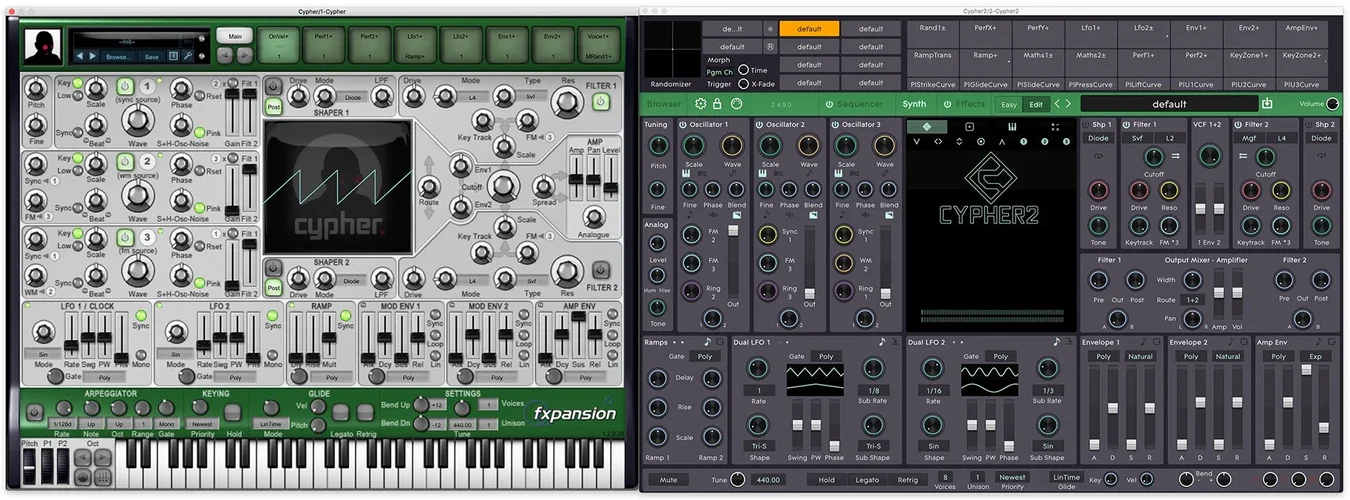The image size is (1350, 500).
Task: Open Envelope 1 Natural curve dropdown
Action: pyautogui.click(x=1140, y=356)
